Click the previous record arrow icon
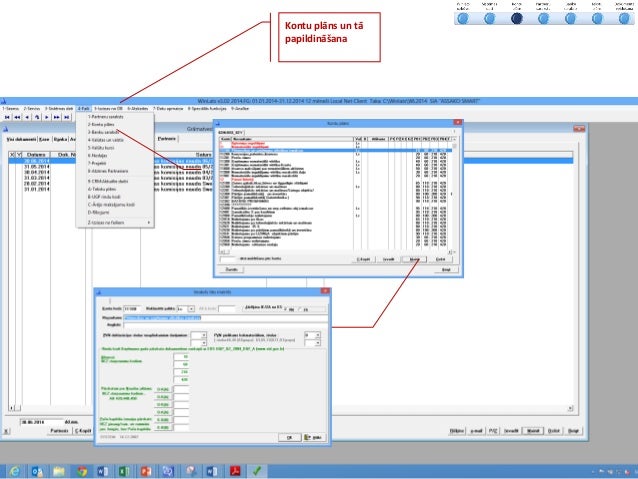638x479 pixels. coord(27,117)
